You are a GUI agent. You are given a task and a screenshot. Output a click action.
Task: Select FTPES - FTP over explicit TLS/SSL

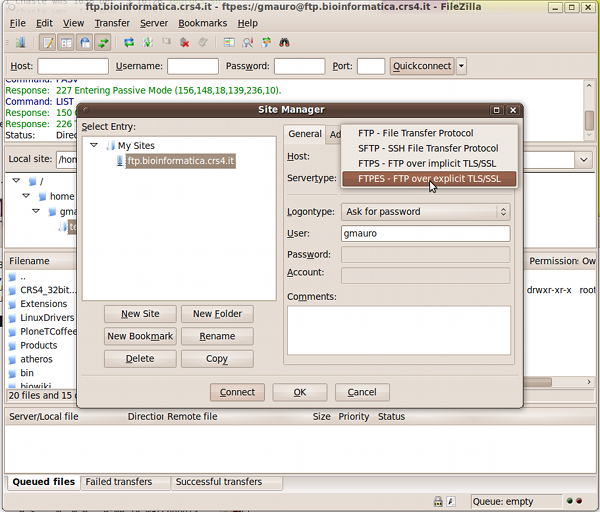(x=429, y=179)
